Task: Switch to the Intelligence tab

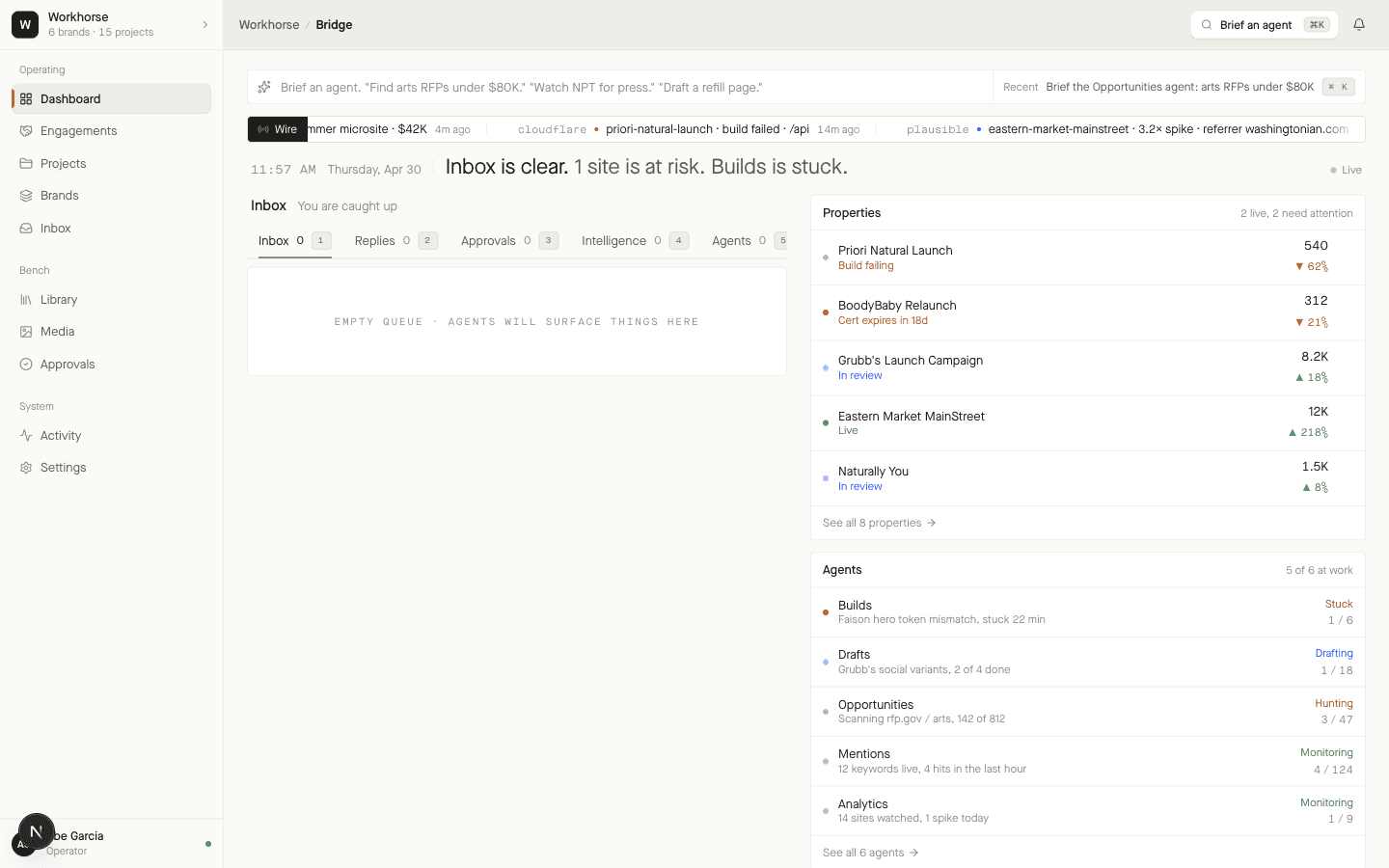Action: (x=635, y=241)
